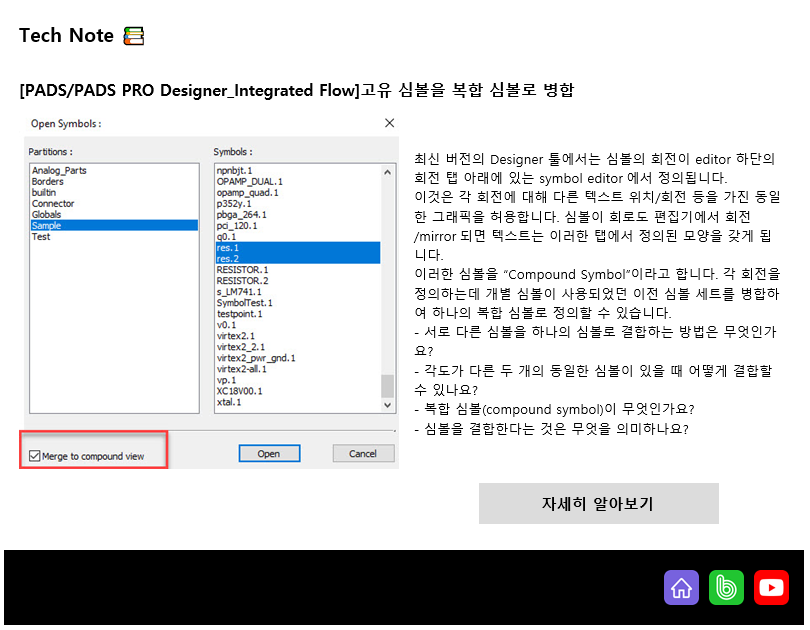
Task: Select symbol res.1
Action: tap(298, 247)
